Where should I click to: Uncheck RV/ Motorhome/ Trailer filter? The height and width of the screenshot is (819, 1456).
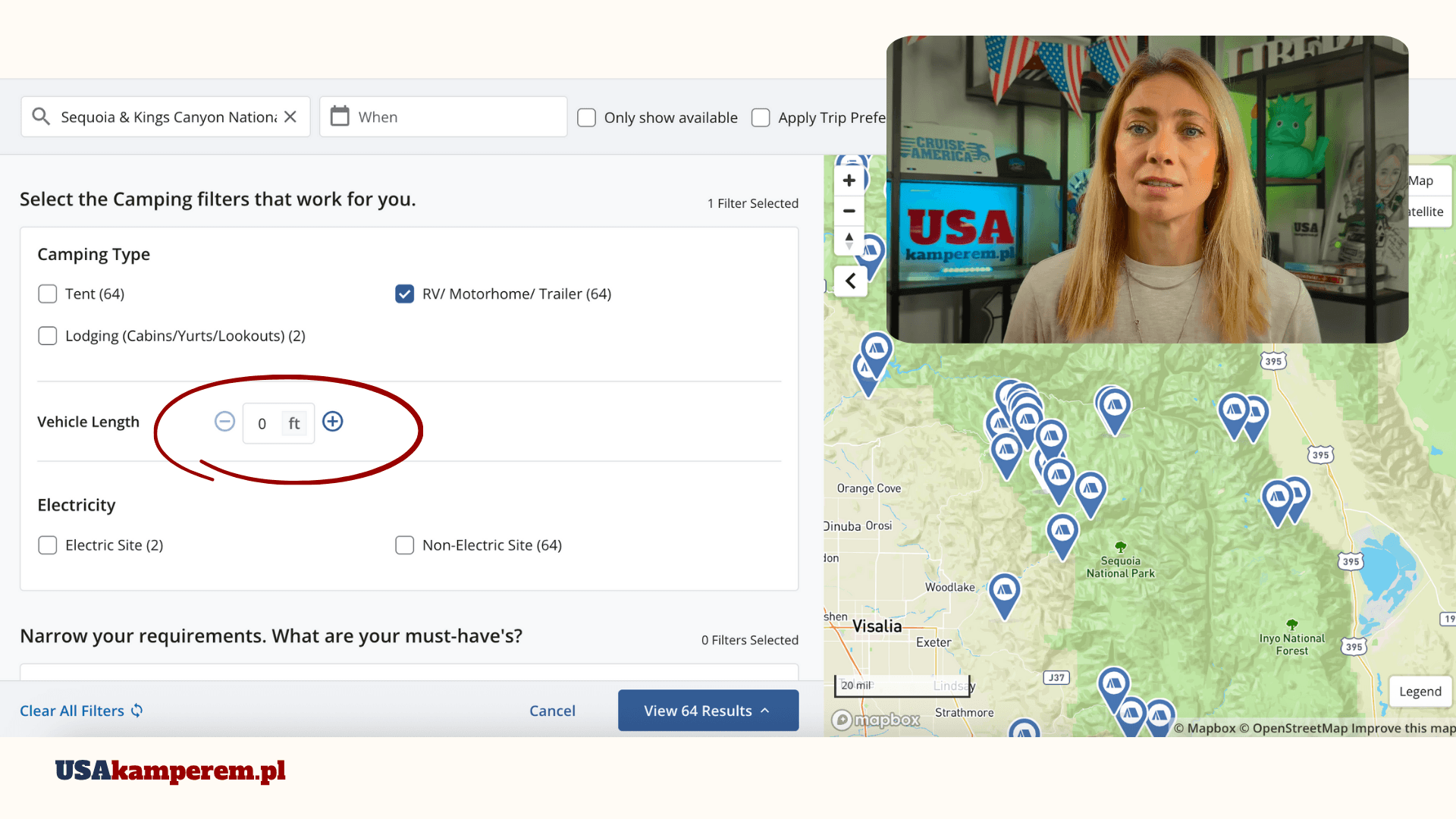(405, 294)
